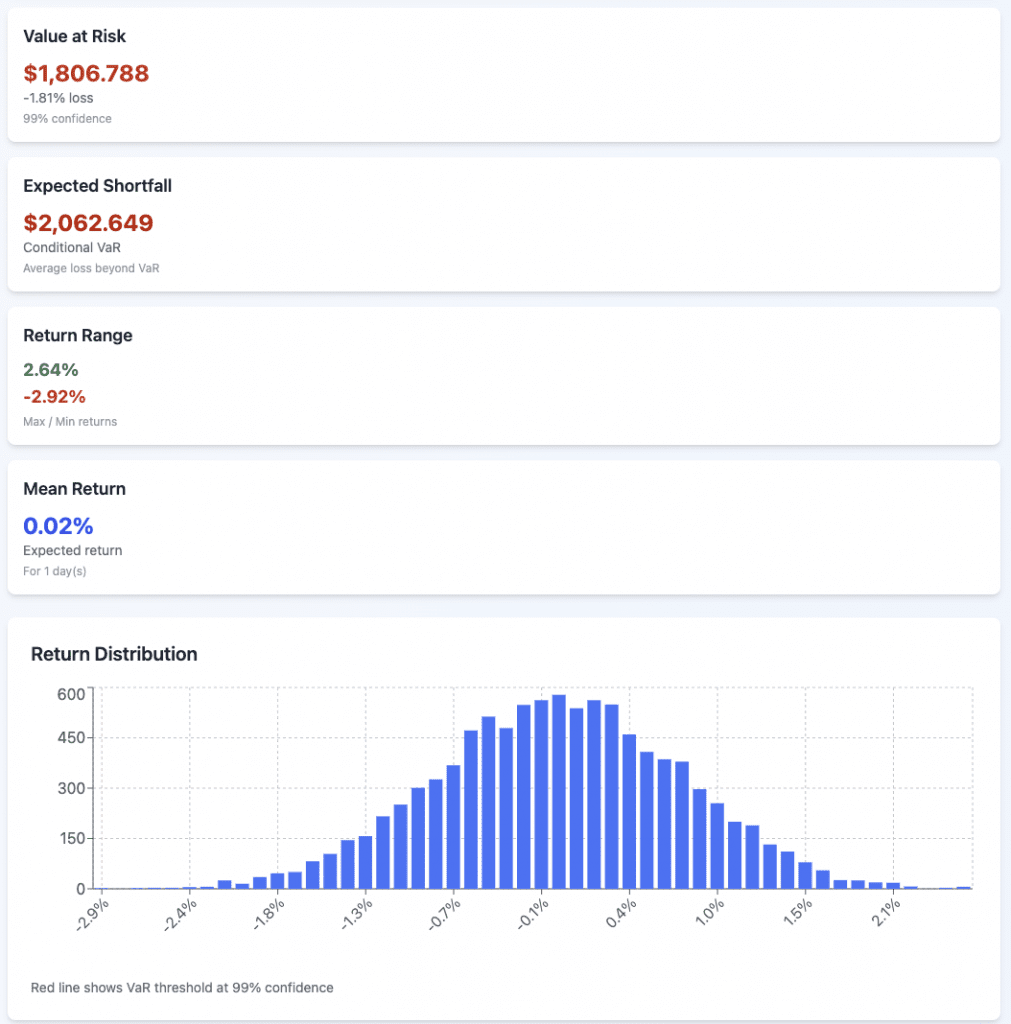
Task: Click the Return Distribution chart title
Action: pos(114,654)
